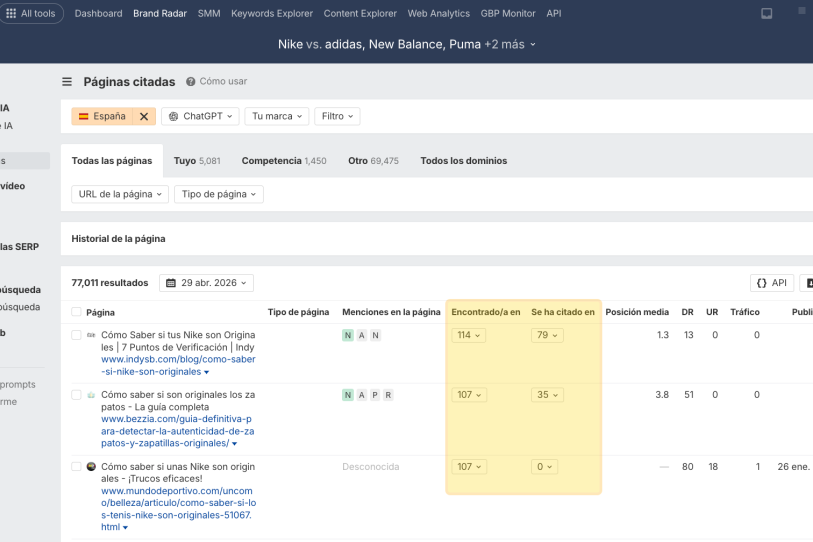Click the N mention badge in first row
The width and height of the screenshot is (813, 542).
(347, 335)
